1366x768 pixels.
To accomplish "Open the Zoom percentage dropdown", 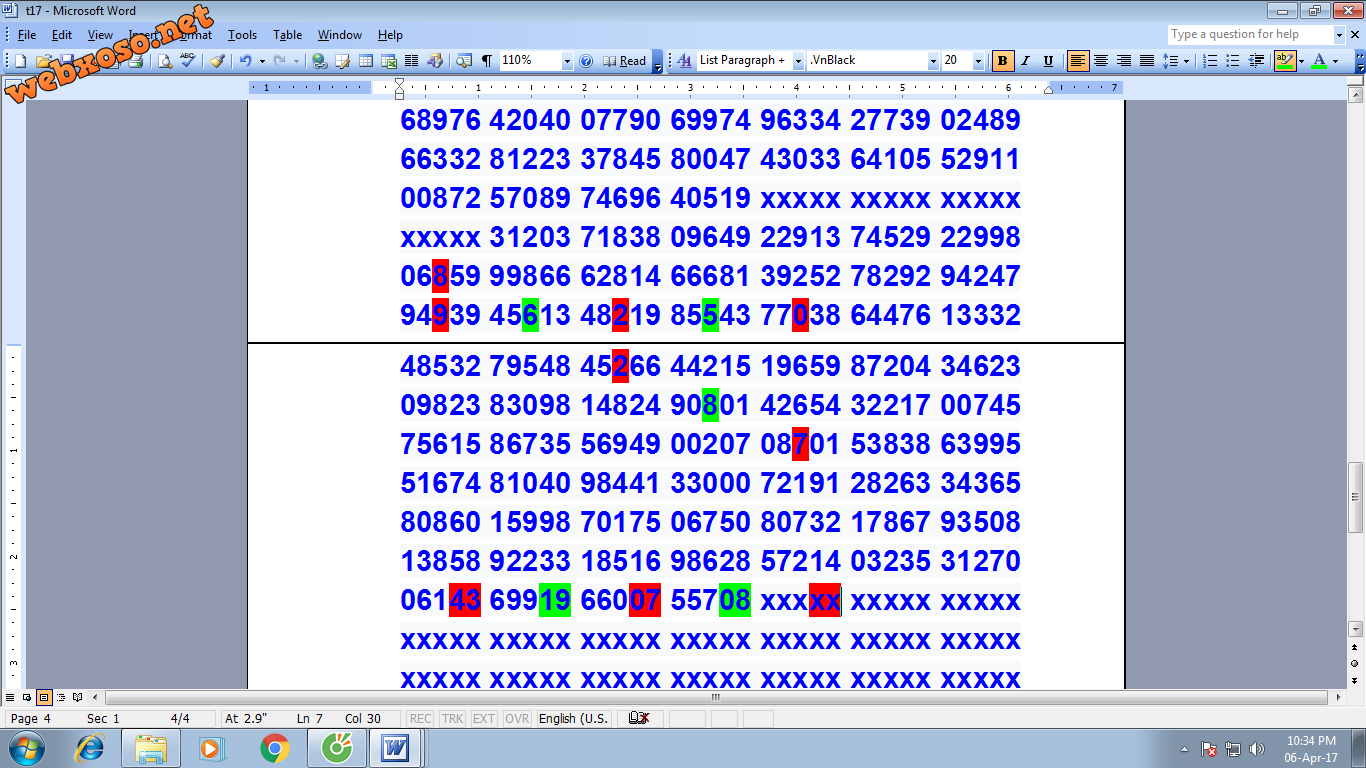I will coord(567,61).
